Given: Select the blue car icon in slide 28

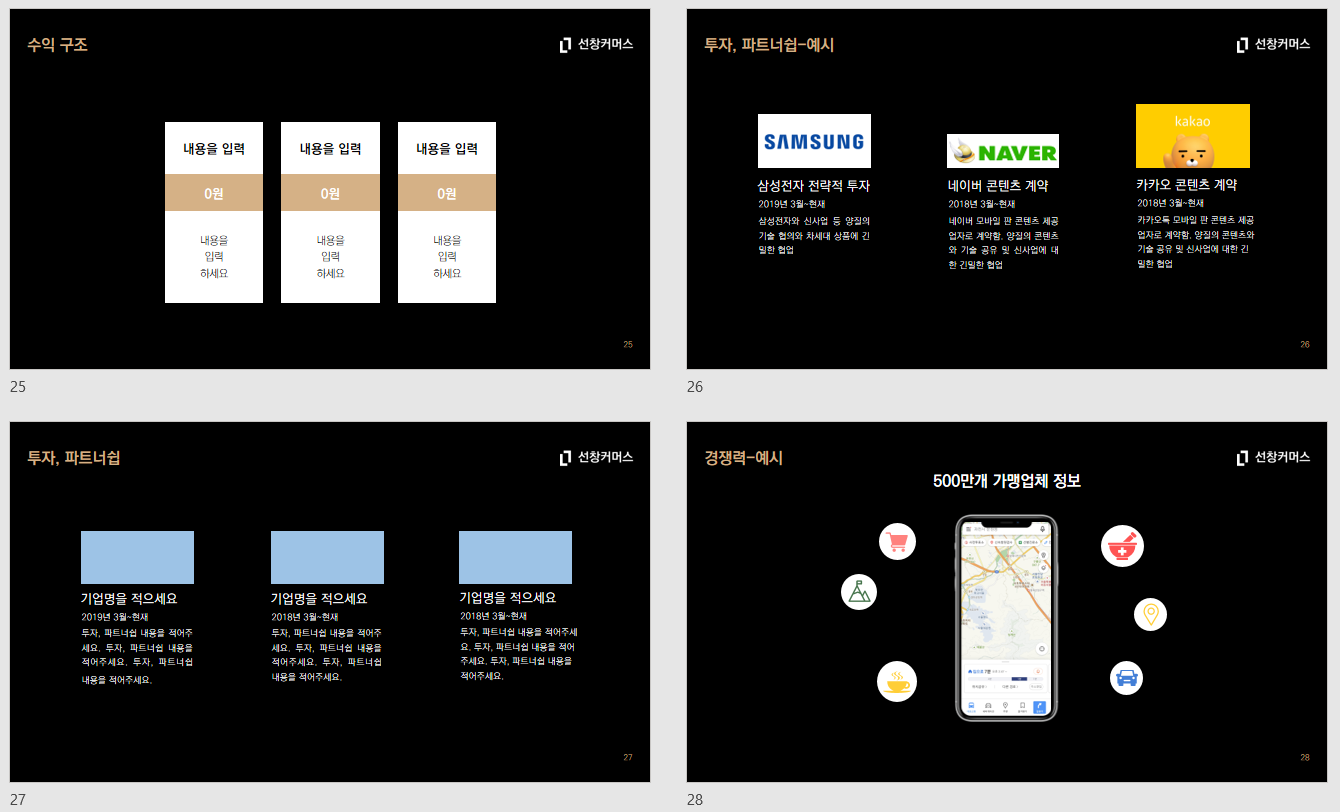Looking at the screenshot, I should pos(1127,678).
